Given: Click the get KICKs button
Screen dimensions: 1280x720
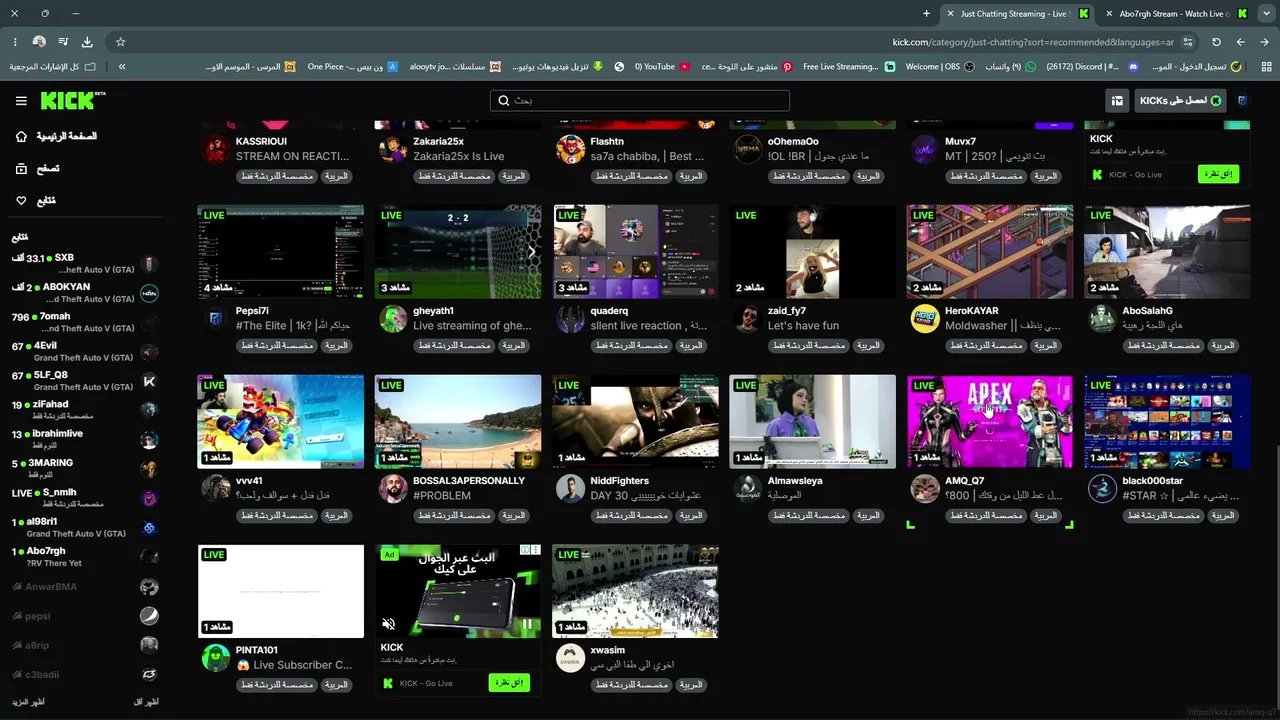Looking at the screenshot, I should click(x=1181, y=101).
